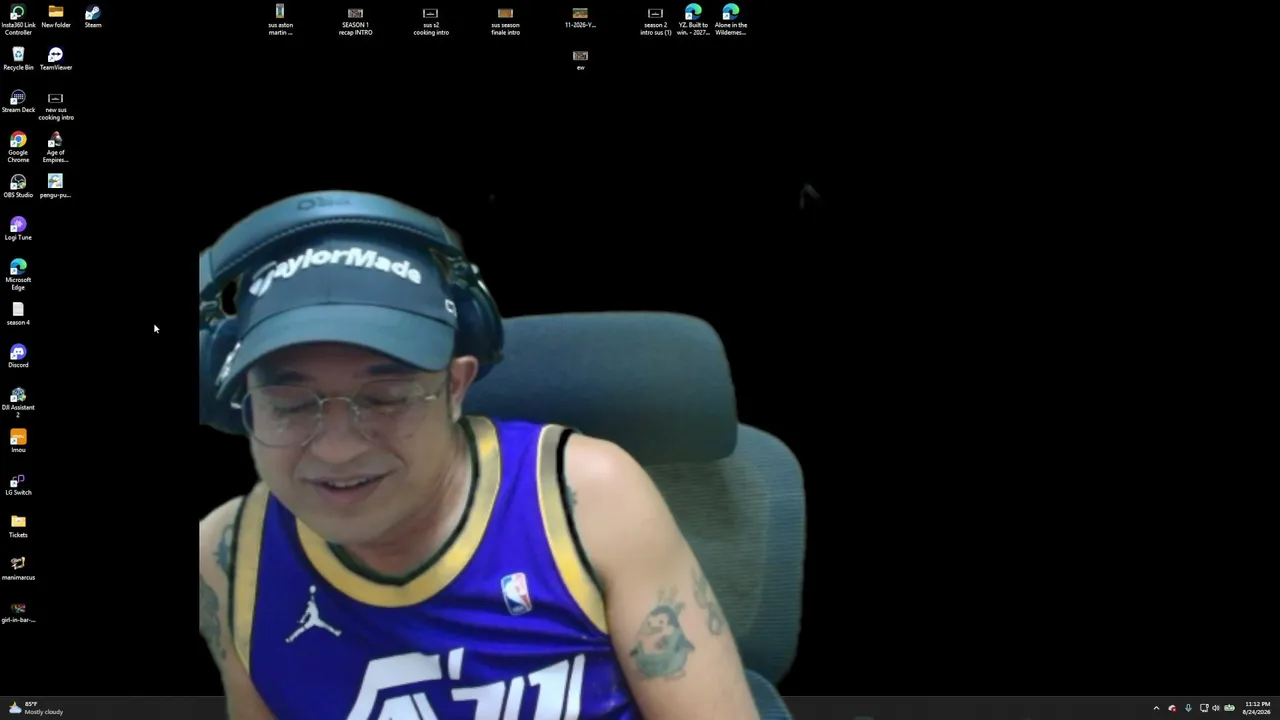Select the Stream Deck desktop shortcut
The width and height of the screenshot is (1280, 720).
pos(18,101)
